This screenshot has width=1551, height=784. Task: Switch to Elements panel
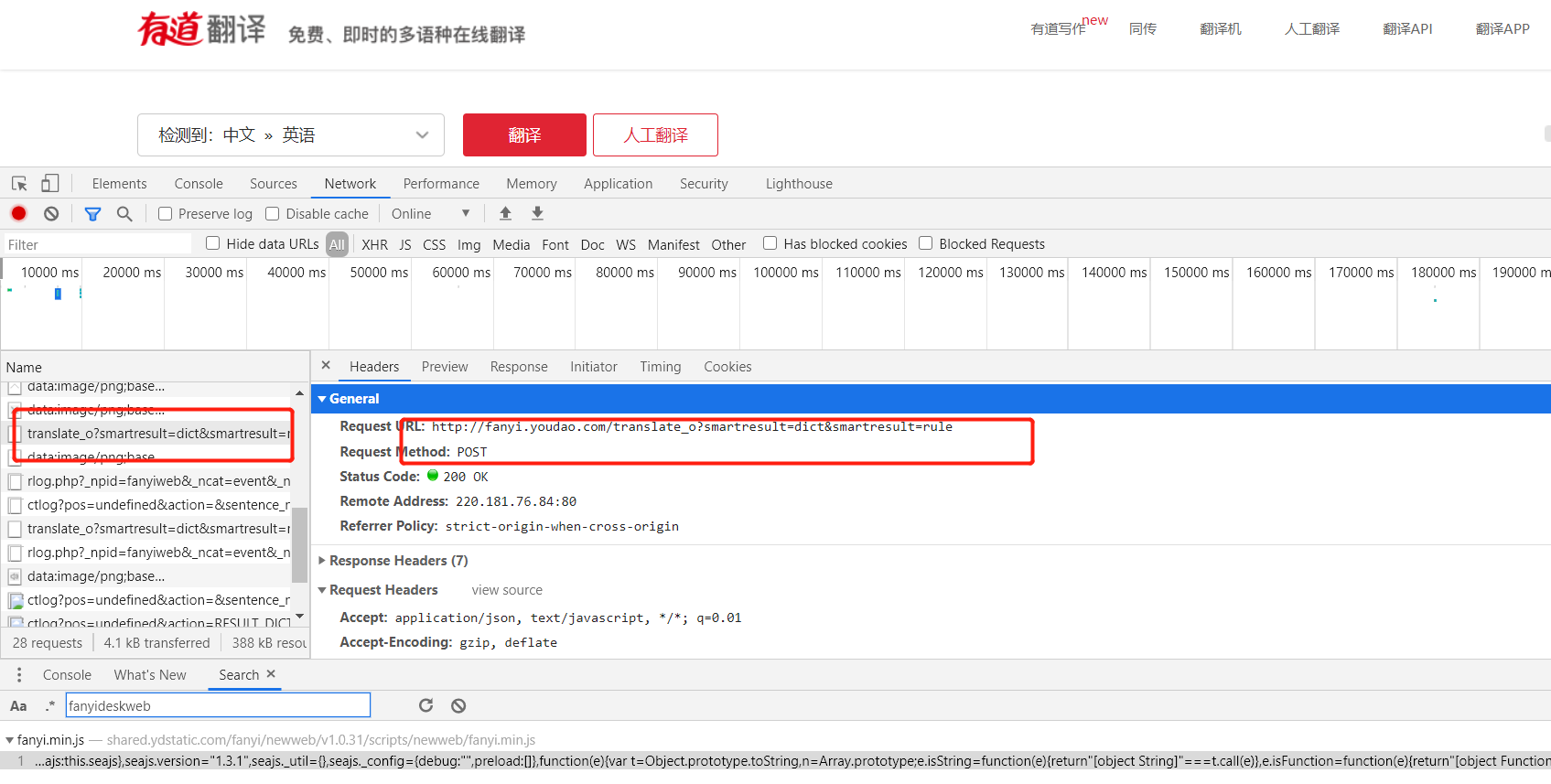119,183
